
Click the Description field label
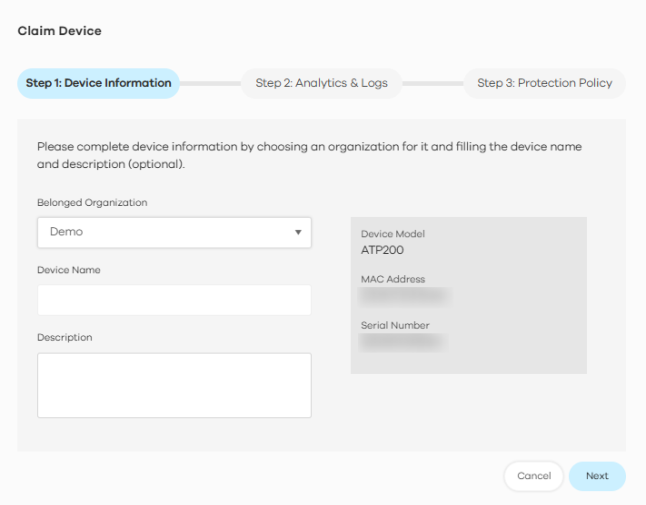[x=65, y=338]
